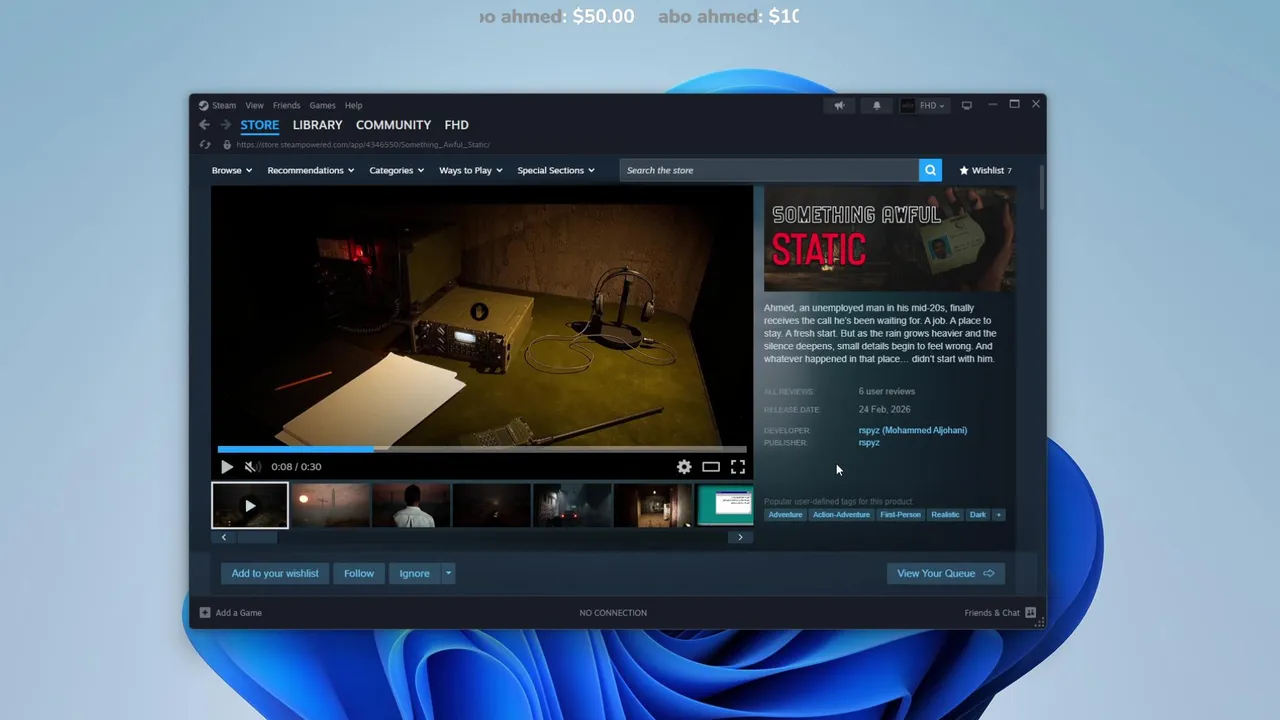
Task: Expand the Special Sections dropdown
Action: tap(555, 170)
